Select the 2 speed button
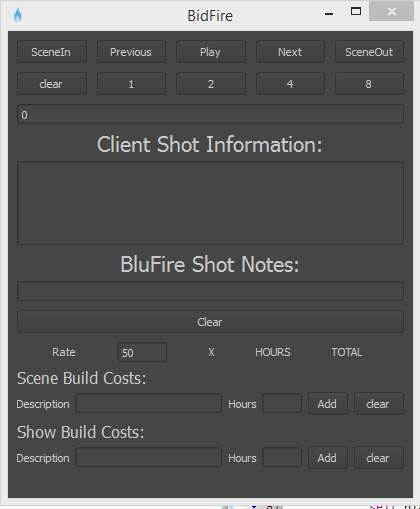Image resolution: width=420 pixels, height=509 pixels. 211,84
